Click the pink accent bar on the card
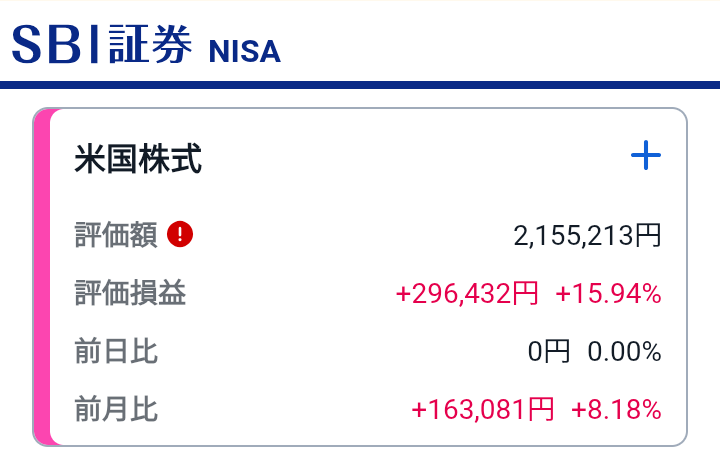The height and width of the screenshot is (463, 720). coord(42,277)
